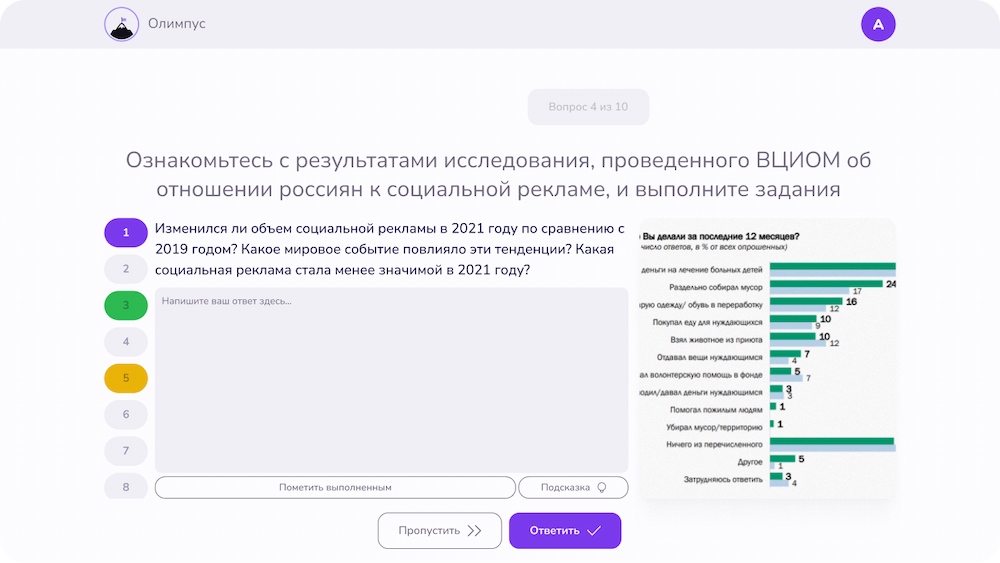This screenshot has width=1000, height=563.
Task: Select task number 4 in the side list
Action: click(x=126, y=342)
